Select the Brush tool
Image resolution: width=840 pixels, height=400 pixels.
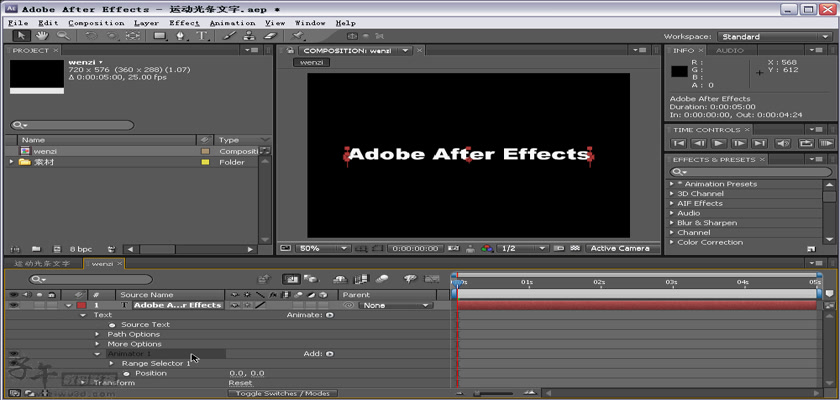tap(229, 36)
